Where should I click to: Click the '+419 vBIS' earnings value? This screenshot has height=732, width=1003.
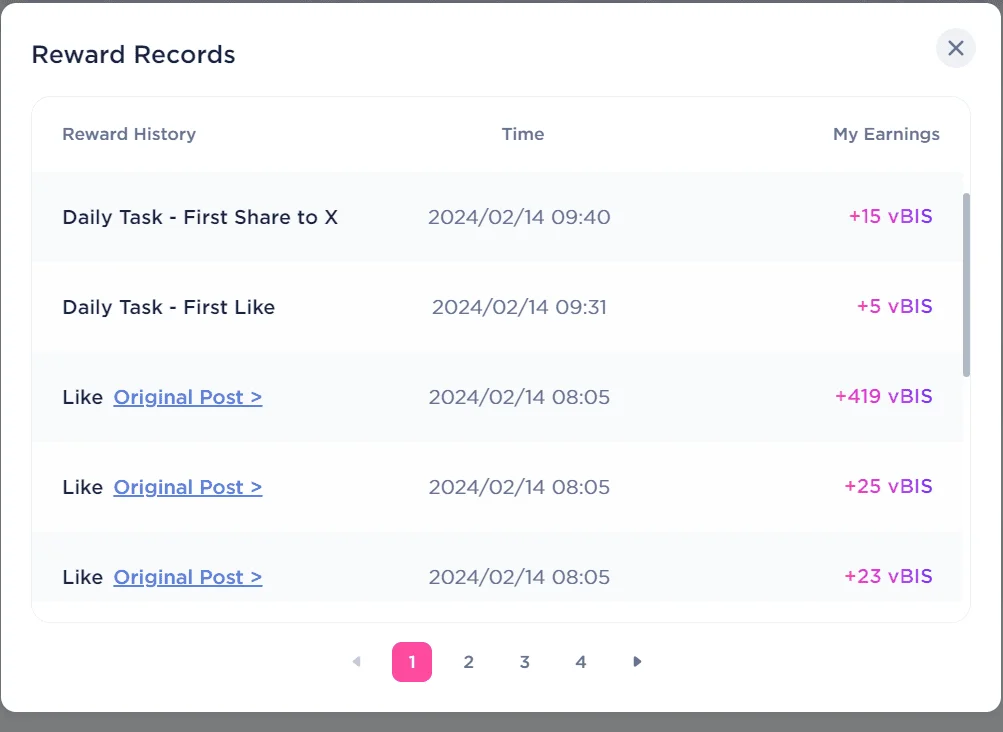[x=883, y=397]
